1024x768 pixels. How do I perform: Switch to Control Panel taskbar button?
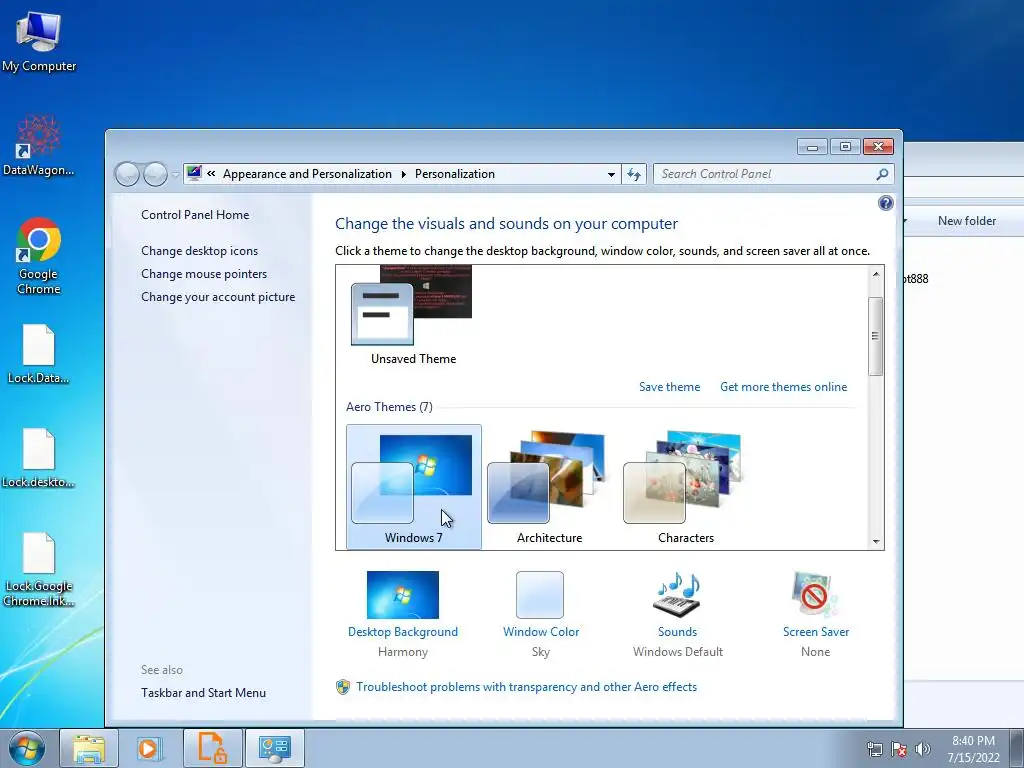click(274, 748)
